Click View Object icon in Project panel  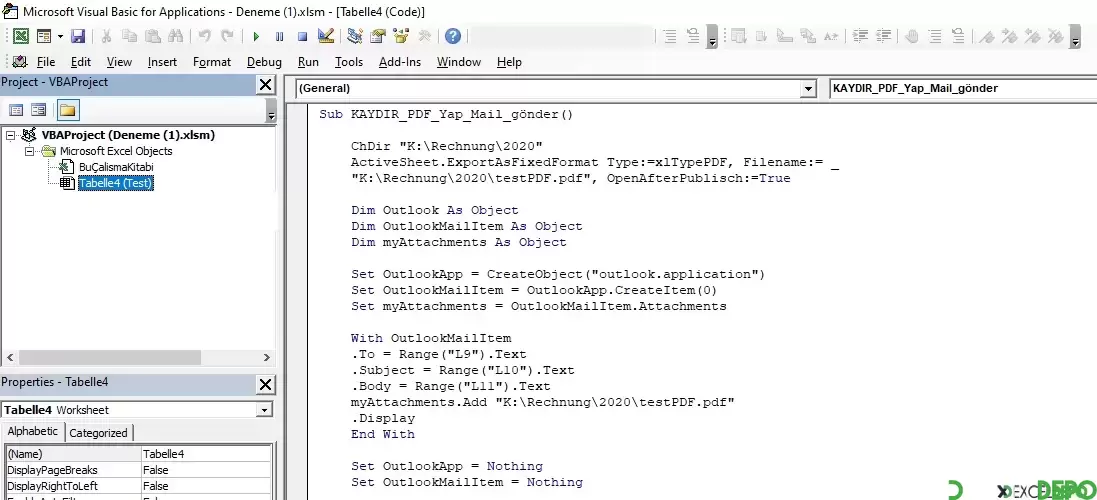pyautogui.click(x=38, y=110)
